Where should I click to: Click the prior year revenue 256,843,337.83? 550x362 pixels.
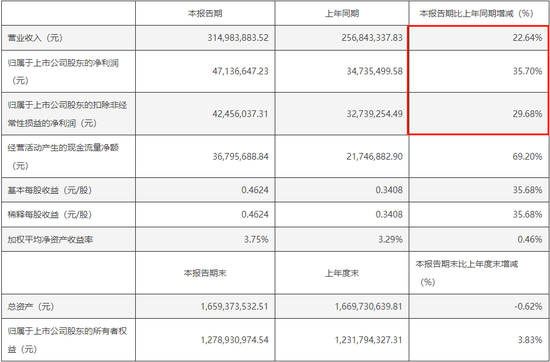(372, 38)
